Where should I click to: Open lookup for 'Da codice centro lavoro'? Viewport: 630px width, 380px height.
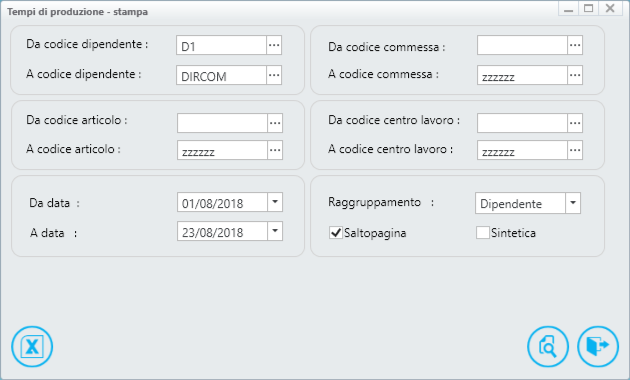575,123
